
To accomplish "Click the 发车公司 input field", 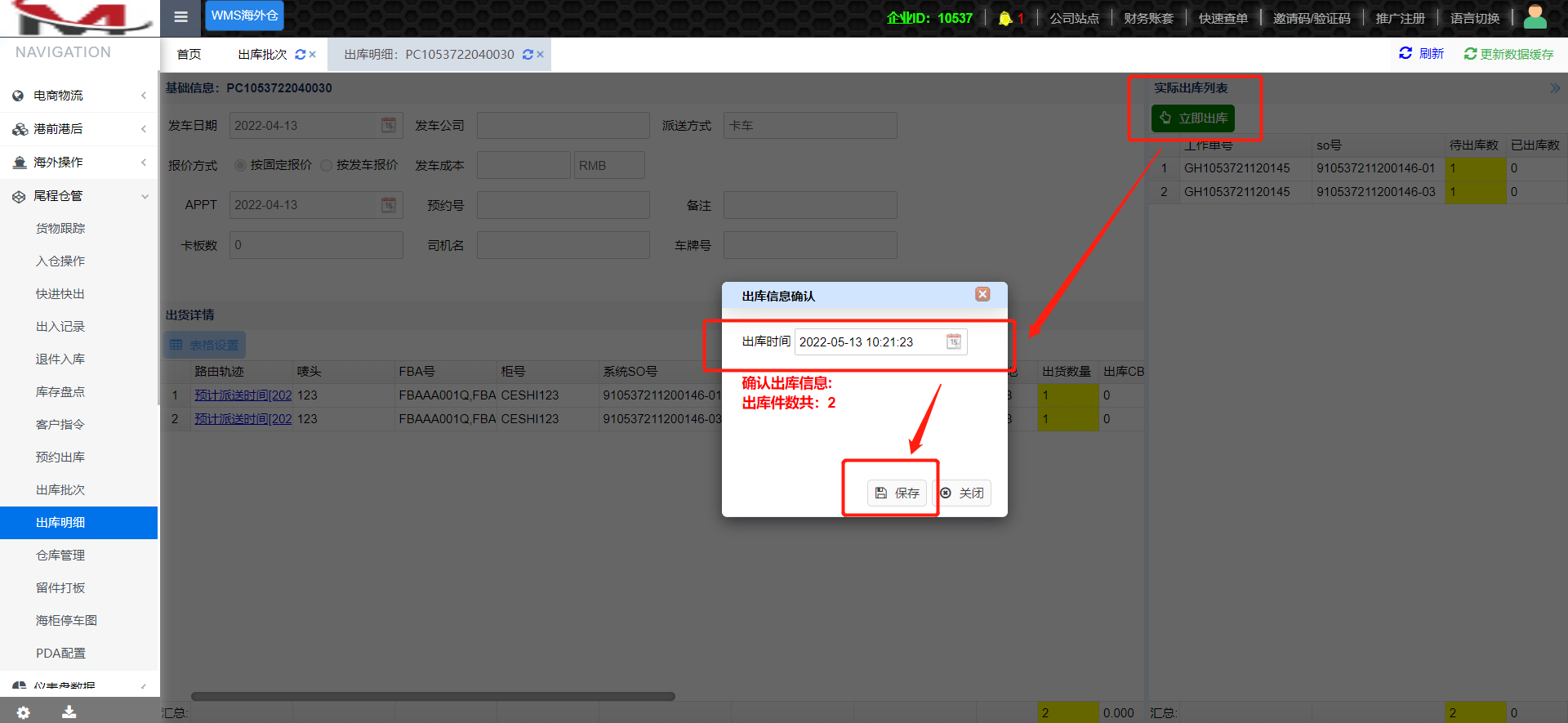I will [563, 125].
